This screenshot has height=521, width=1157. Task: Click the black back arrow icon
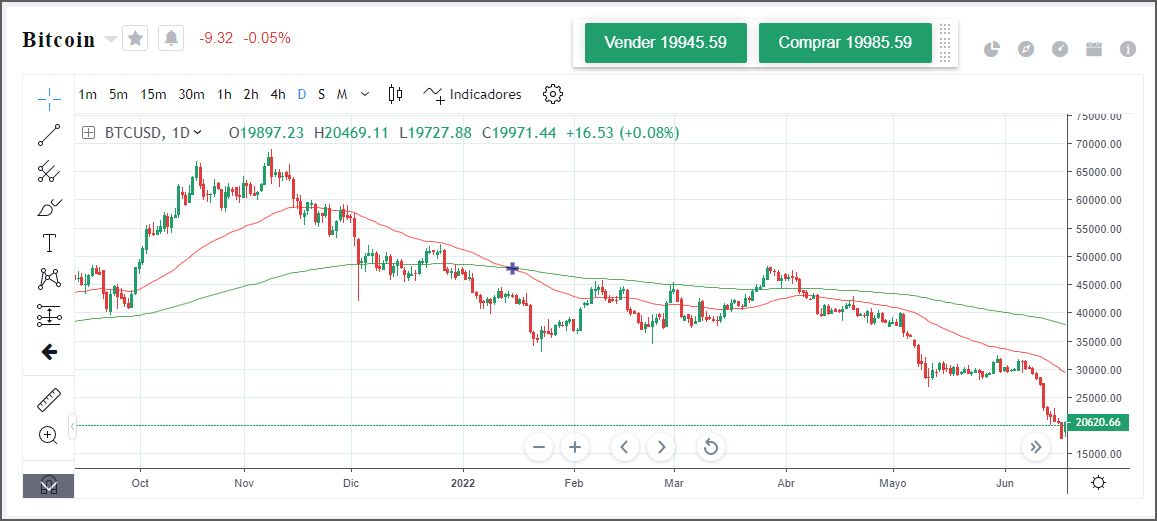[x=49, y=352]
